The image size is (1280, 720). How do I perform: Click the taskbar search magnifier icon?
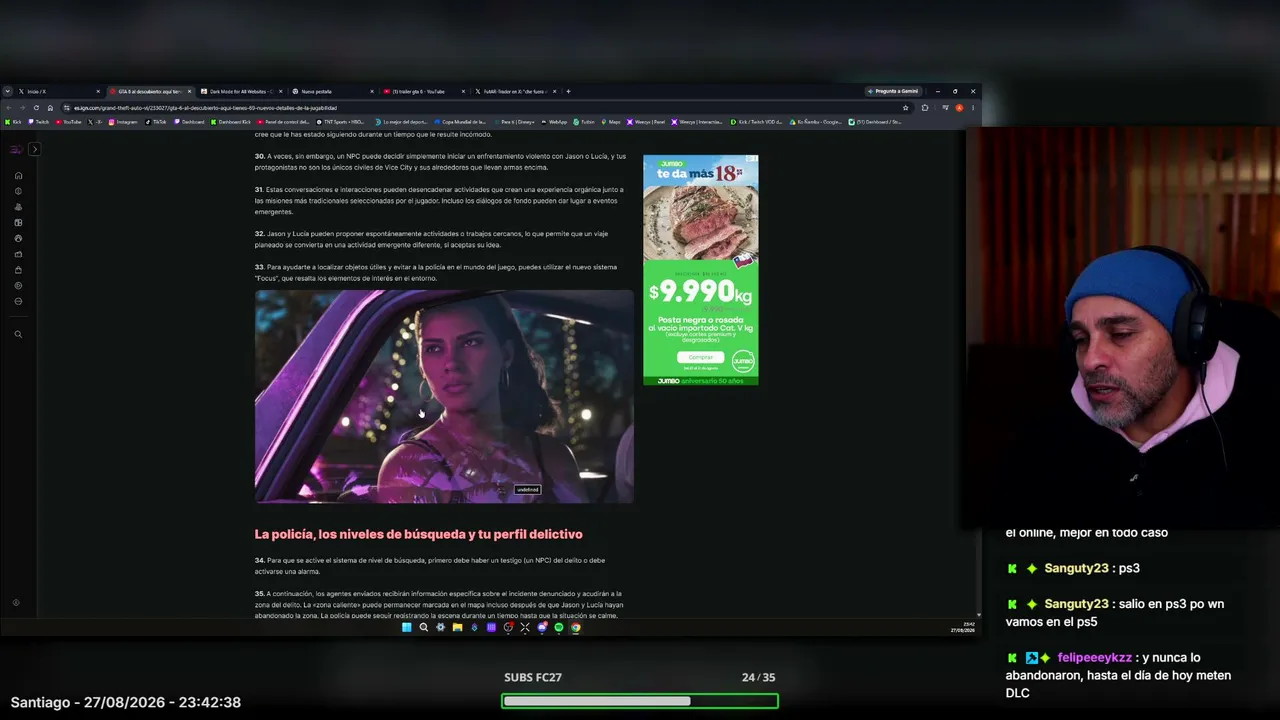(x=423, y=628)
